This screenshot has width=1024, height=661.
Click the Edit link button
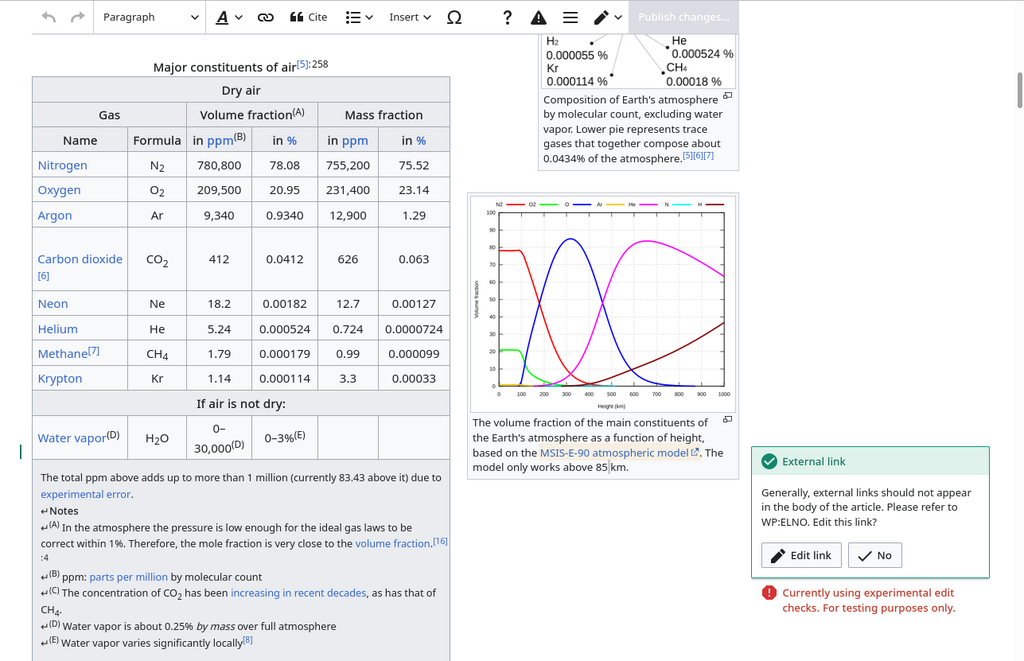(801, 555)
